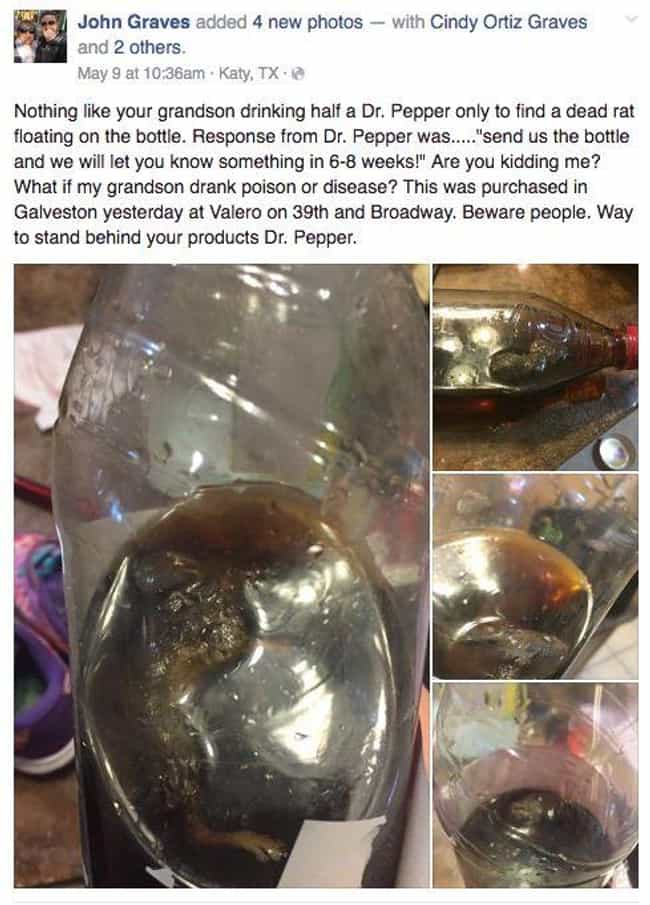Open John Graves' profile picture

[x=40, y=36]
